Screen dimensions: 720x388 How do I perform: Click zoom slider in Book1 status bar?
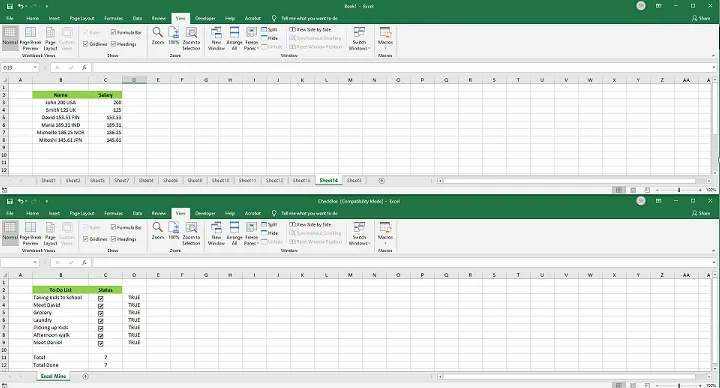(679, 190)
